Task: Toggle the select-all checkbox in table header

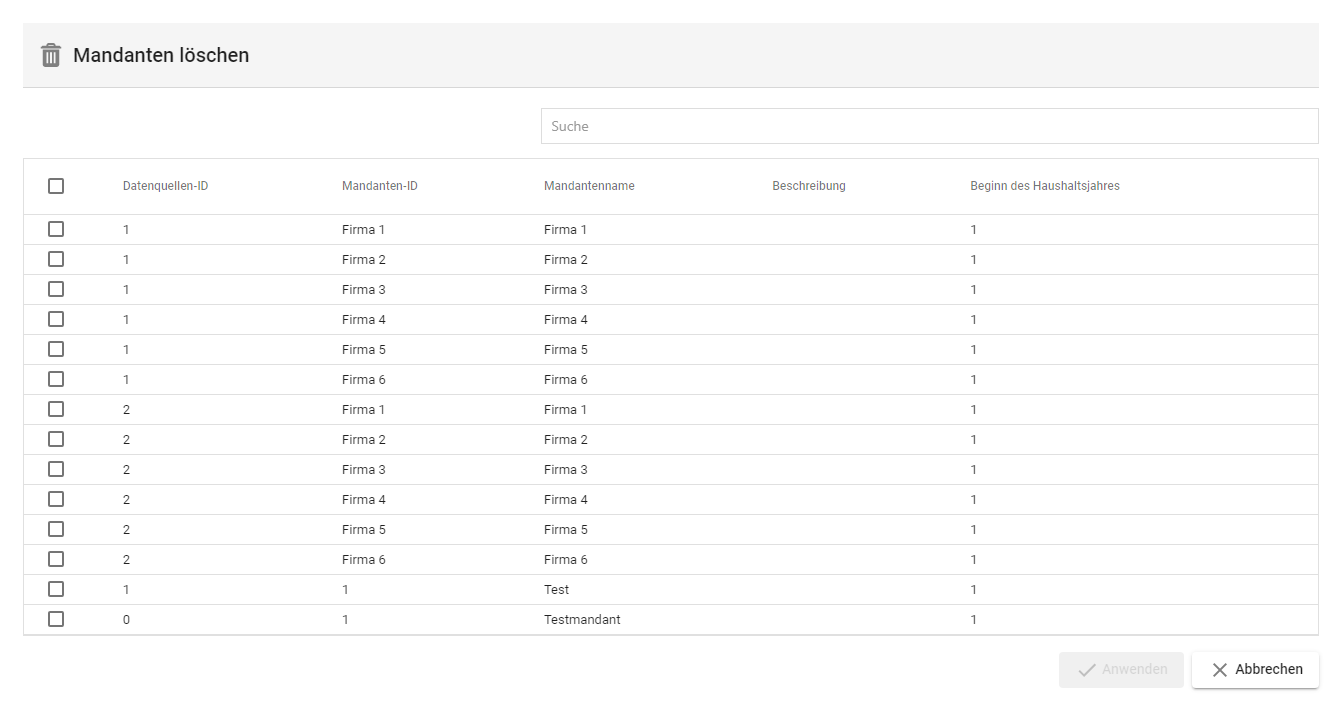Action: point(56,186)
